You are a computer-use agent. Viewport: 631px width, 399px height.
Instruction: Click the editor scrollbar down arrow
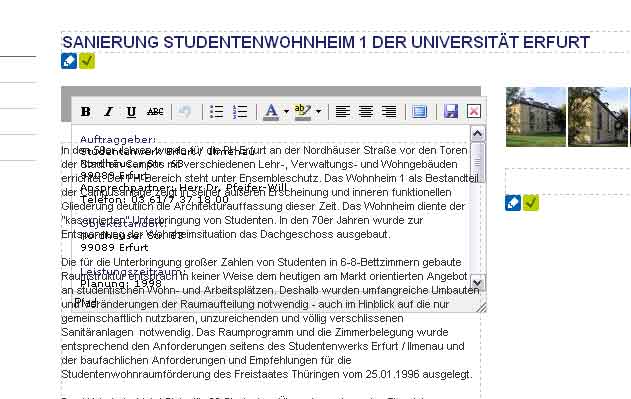pyautogui.click(x=477, y=283)
